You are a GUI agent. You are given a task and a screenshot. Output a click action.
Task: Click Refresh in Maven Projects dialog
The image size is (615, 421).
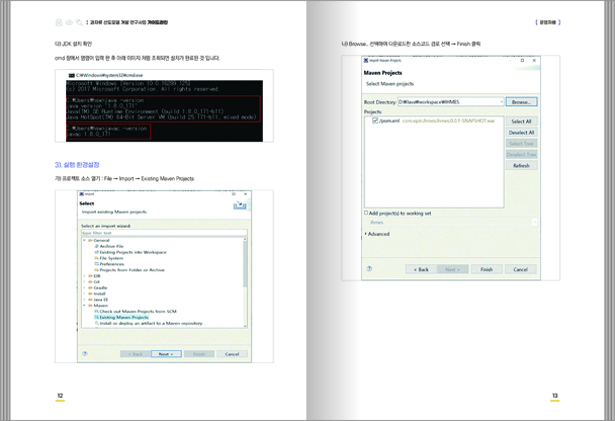[521, 166]
